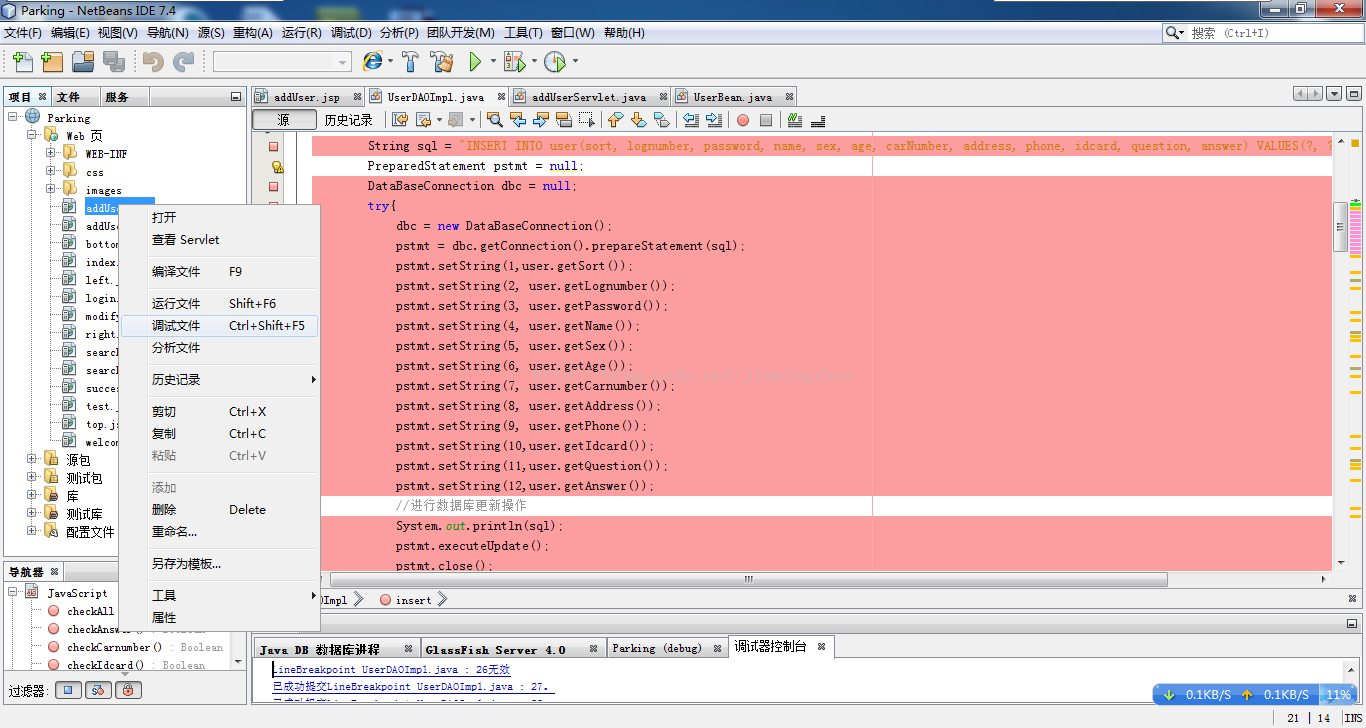Click Find Next Occurrence editor icon
This screenshot has width=1366, height=728.
(541, 120)
